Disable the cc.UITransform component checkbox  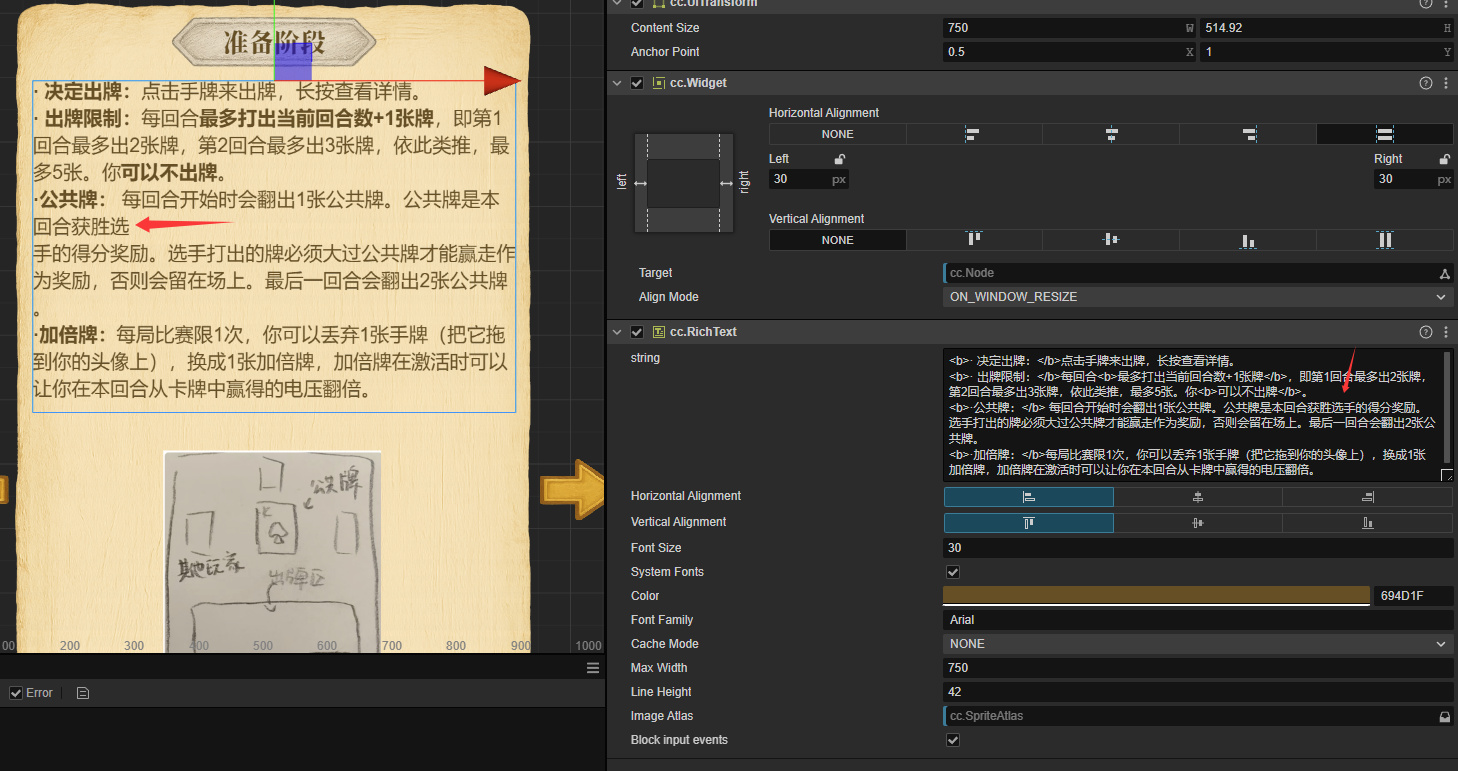click(637, 3)
